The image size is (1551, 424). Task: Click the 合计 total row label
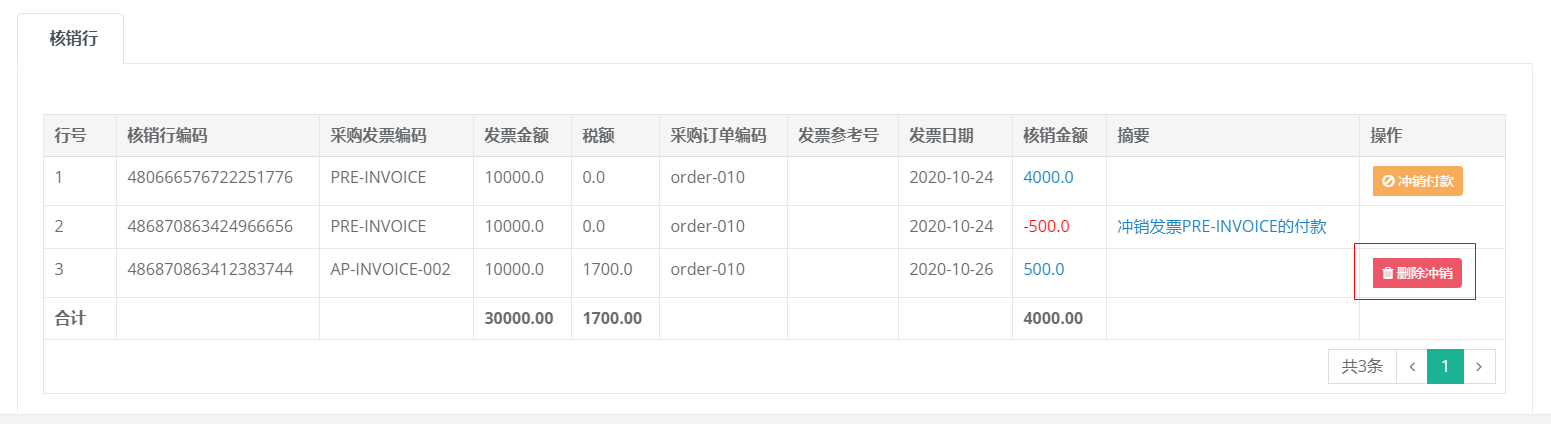[70, 318]
